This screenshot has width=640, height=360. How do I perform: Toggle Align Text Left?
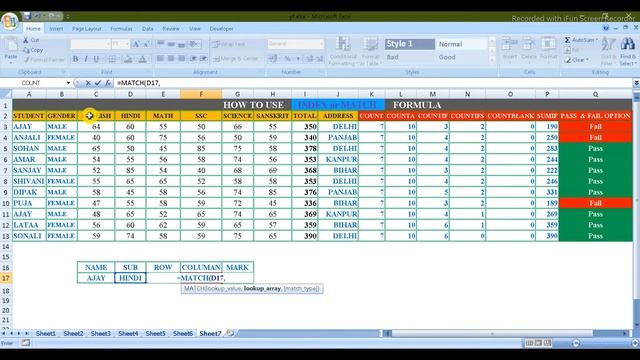pos(160,59)
